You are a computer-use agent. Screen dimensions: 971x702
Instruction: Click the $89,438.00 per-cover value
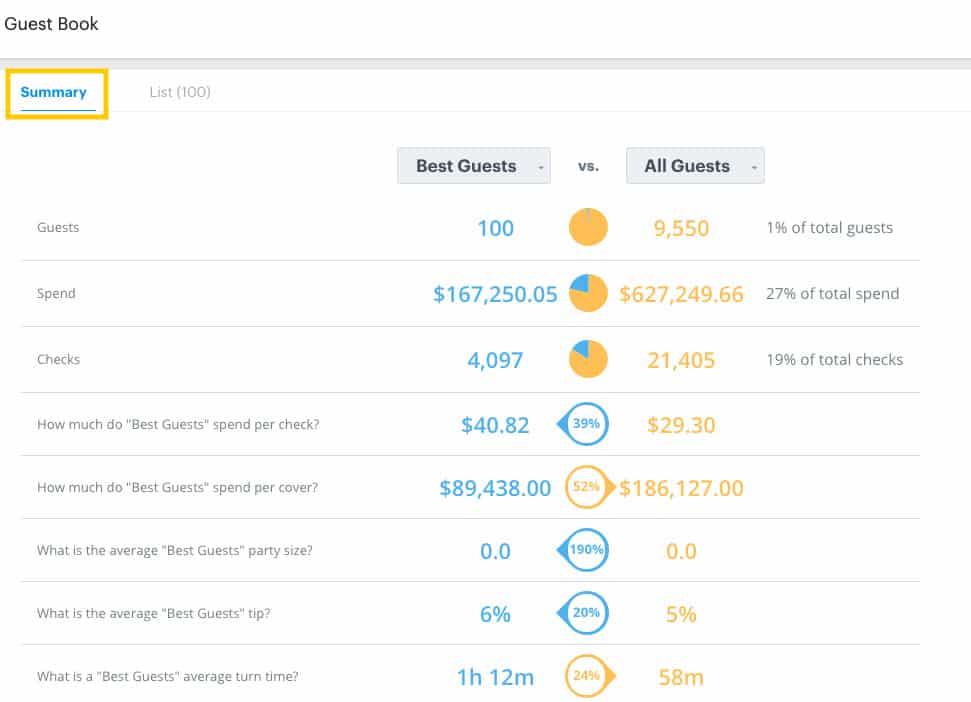pos(495,488)
